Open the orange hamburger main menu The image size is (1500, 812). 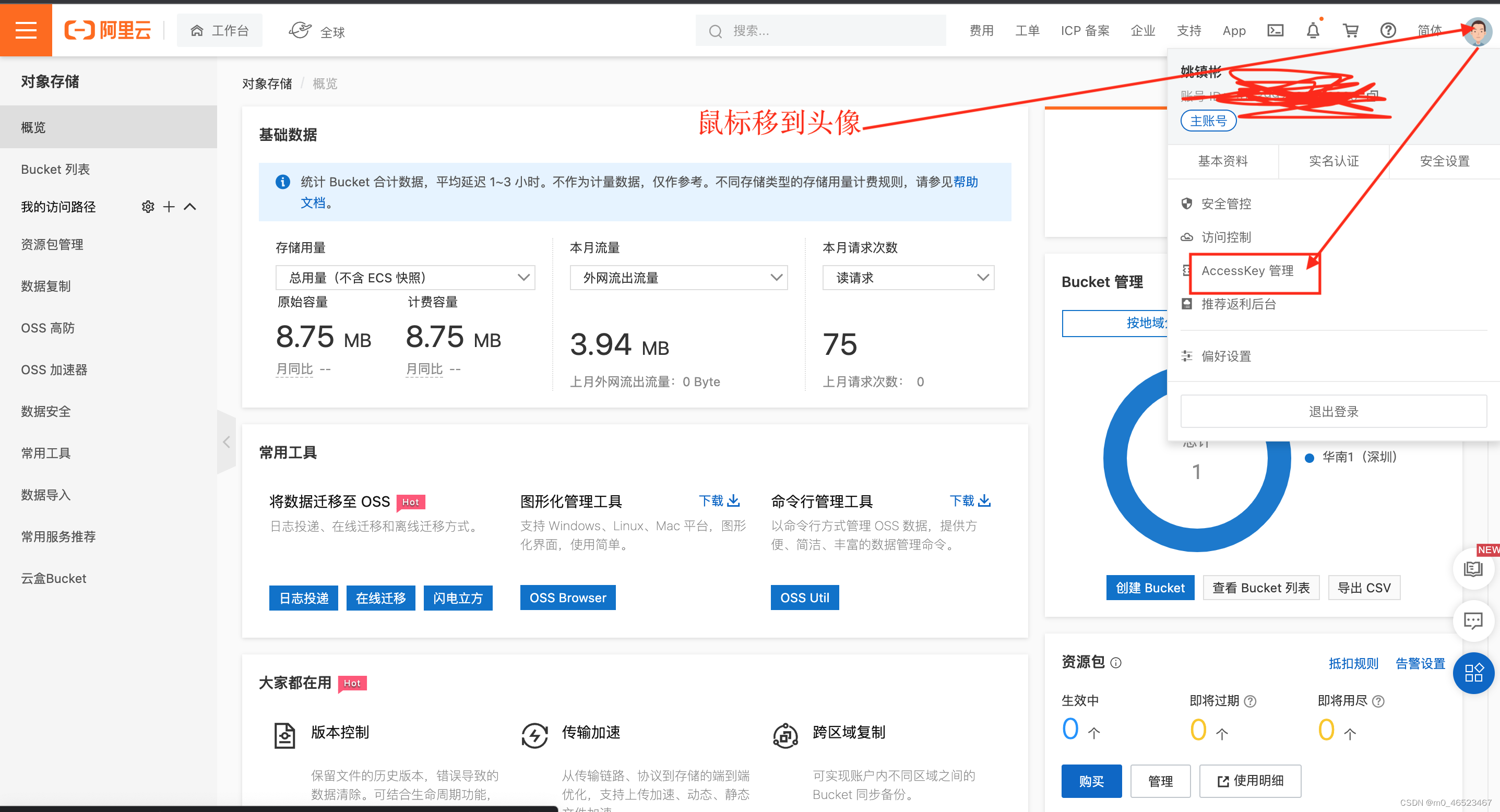pyautogui.click(x=26, y=30)
